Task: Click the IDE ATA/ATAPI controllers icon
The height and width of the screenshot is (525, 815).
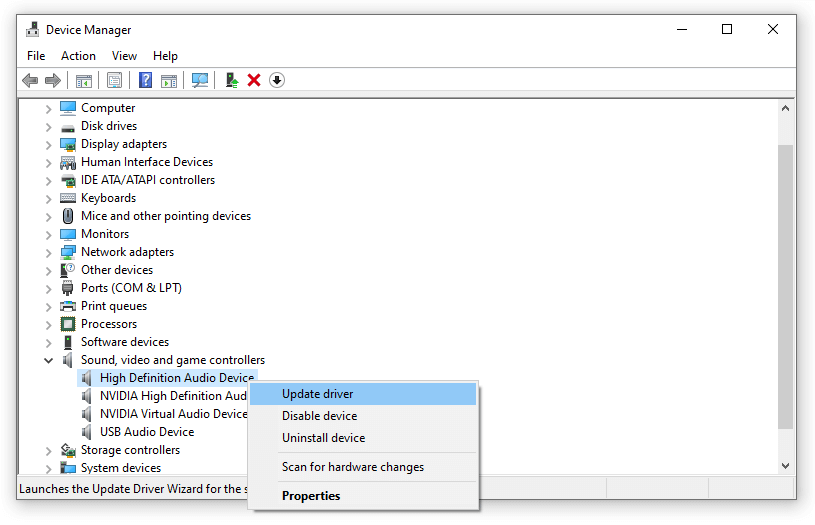Action: point(68,181)
